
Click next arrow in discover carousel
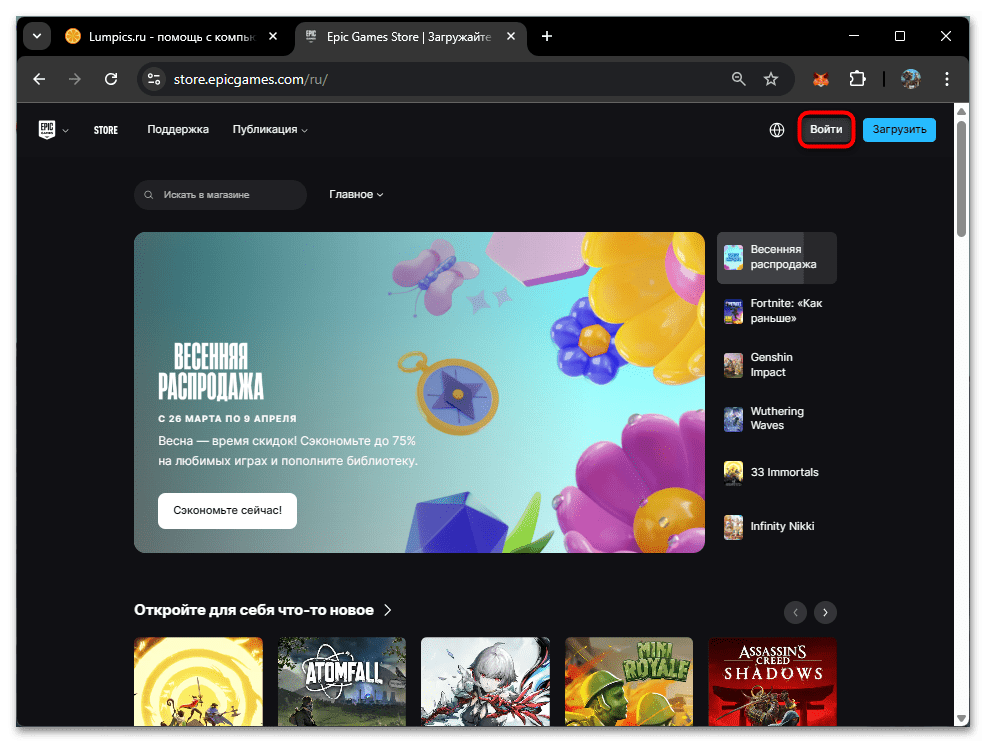click(825, 612)
